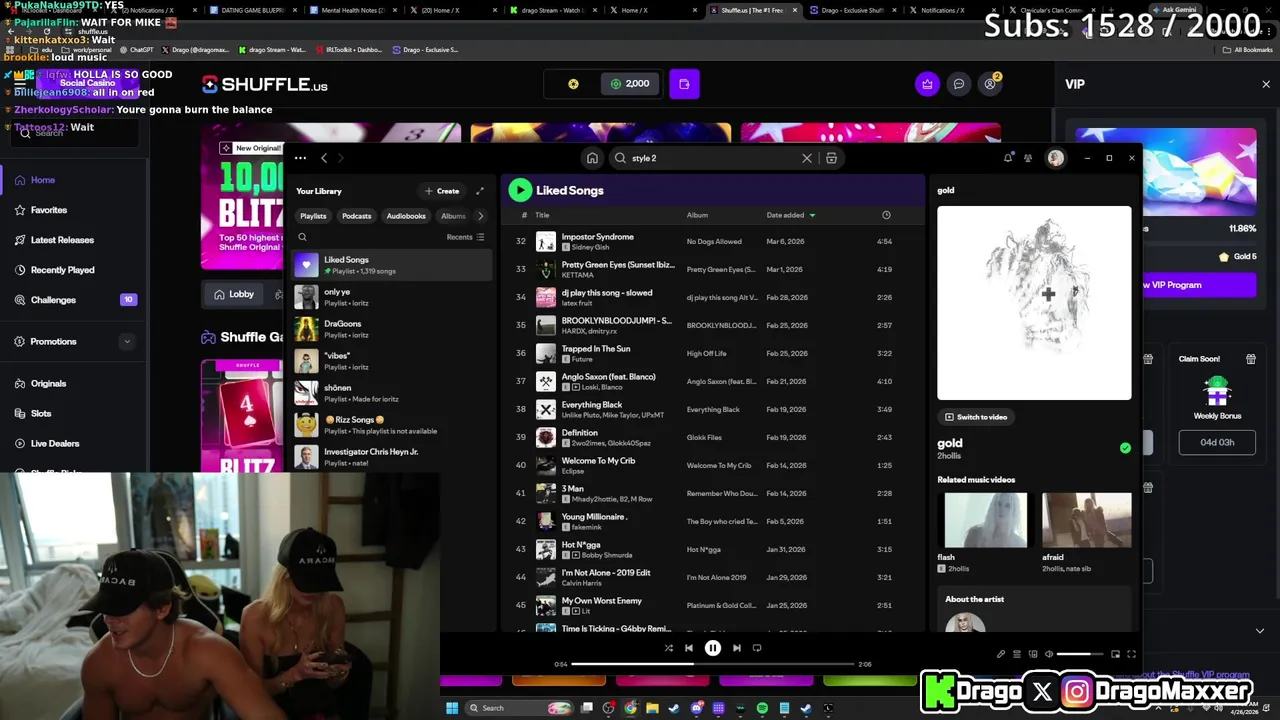Screen dimensions: 1280x720
Task: Open Shuffle account profile icon
Action: coord(990,84)
